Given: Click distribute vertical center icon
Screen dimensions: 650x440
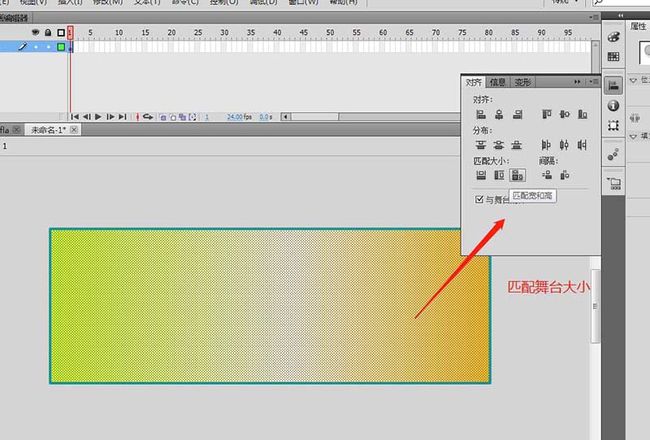Looking at the screenshot, I should pyautogui.click(x=499, y=145).
